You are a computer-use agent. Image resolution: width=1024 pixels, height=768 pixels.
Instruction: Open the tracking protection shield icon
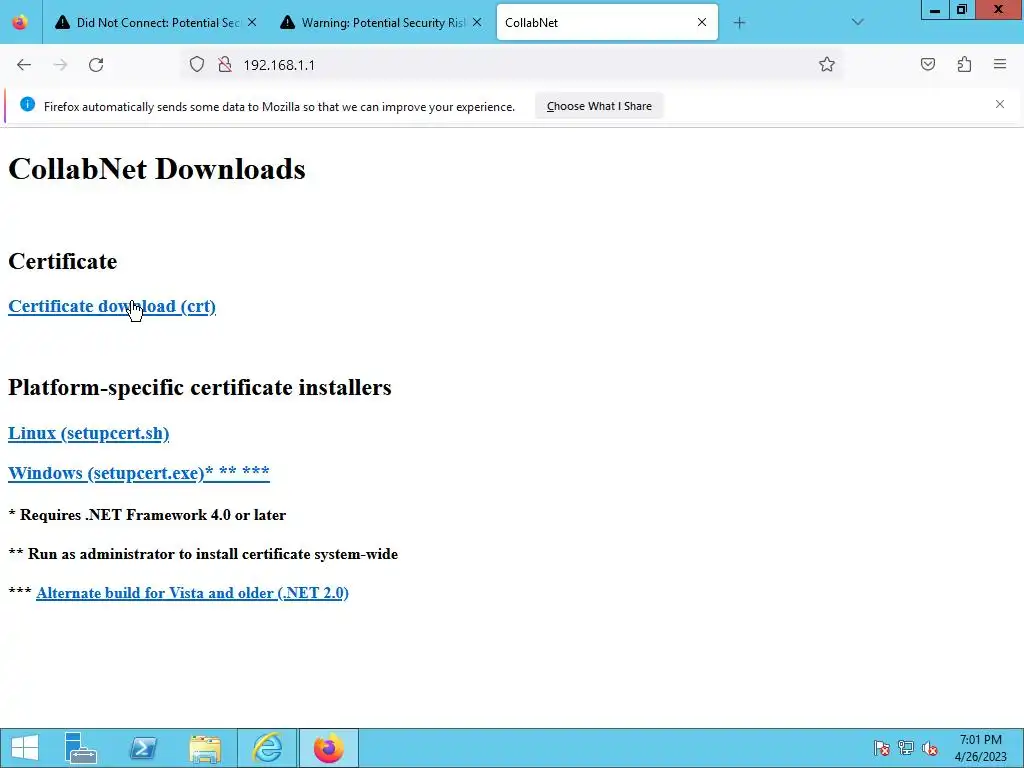pos(197,65)
